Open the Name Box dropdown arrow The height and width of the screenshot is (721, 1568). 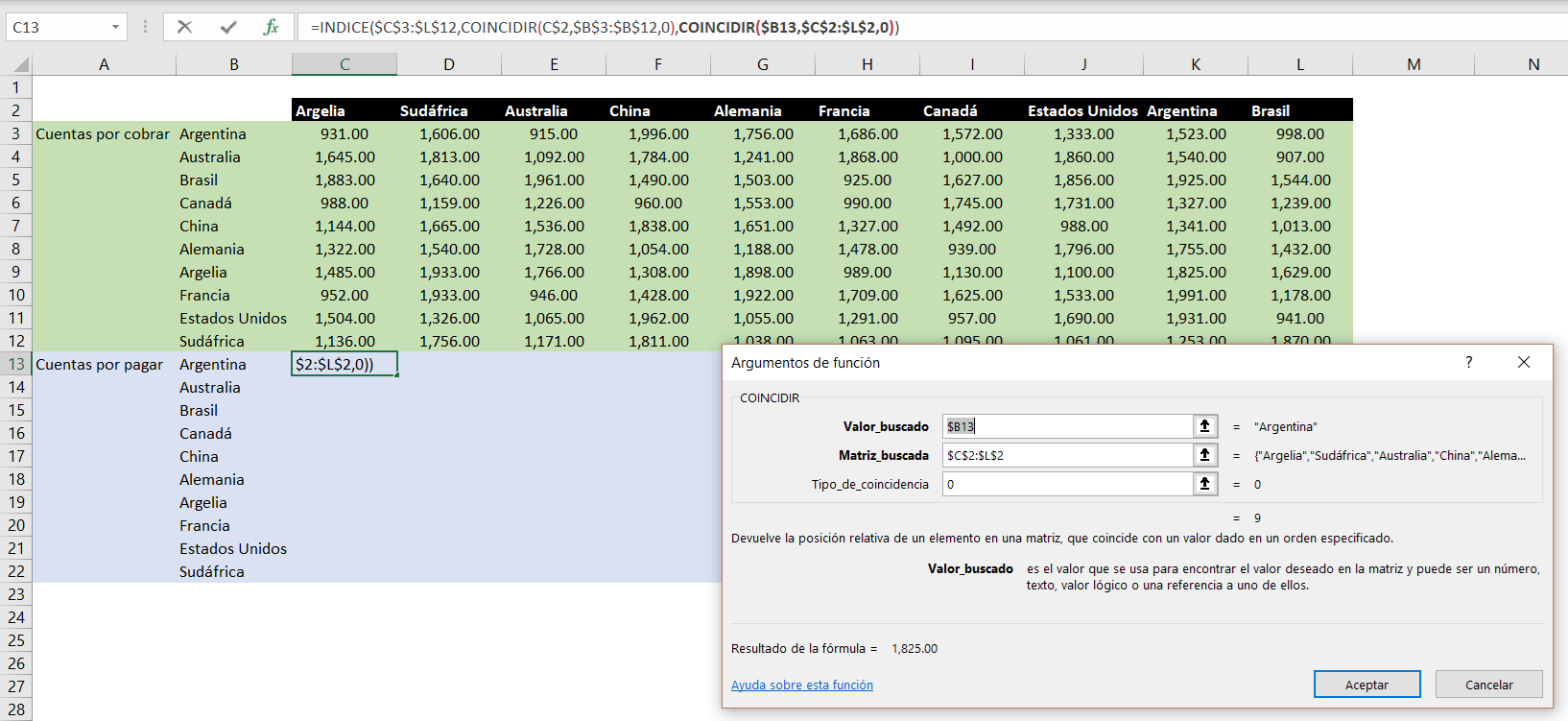(x=115, y=27)
